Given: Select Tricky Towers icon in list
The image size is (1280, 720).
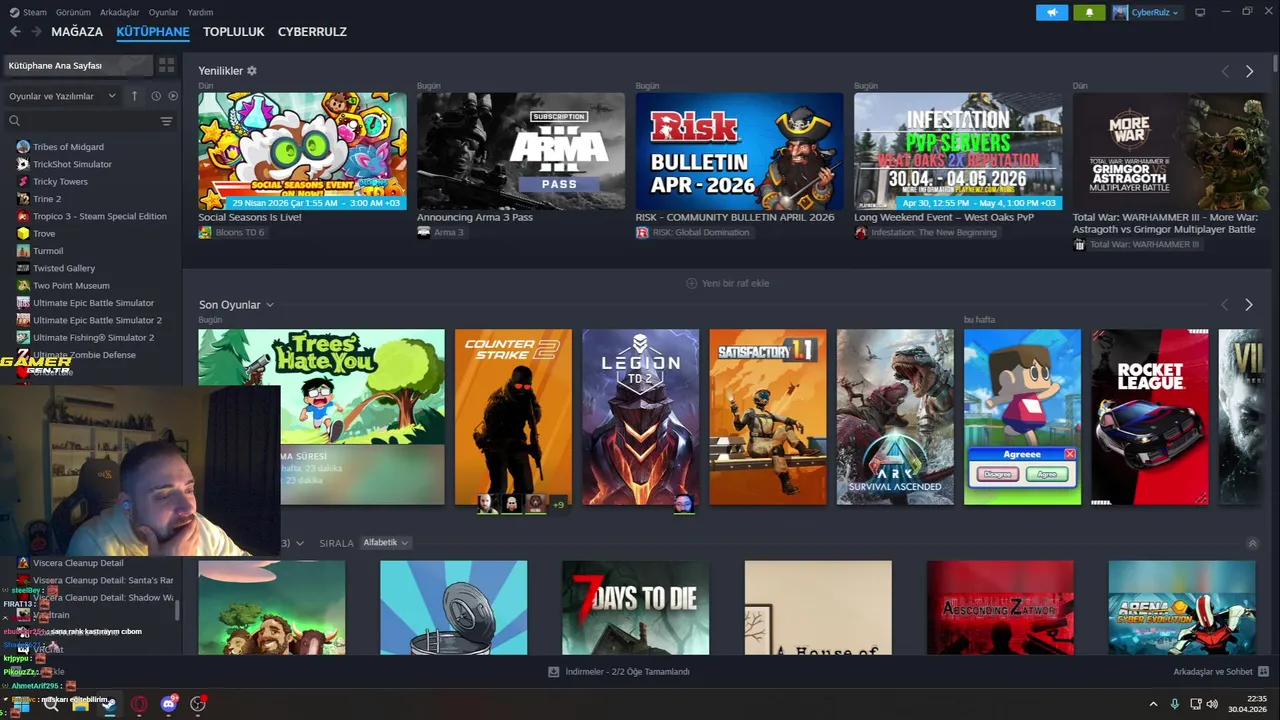Looking at the screenshot, I should click(23, 182).
